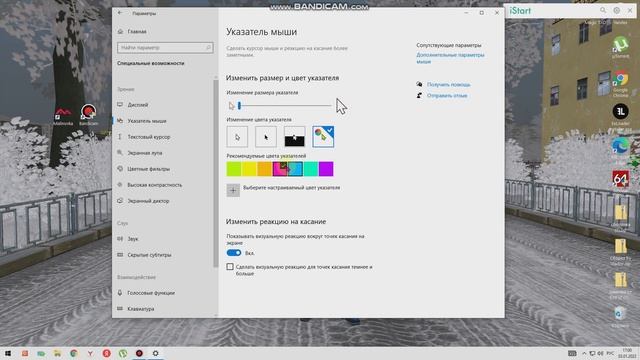Turn off the touch visual feedback toggle
640x360 pixels.
point(234,253)
